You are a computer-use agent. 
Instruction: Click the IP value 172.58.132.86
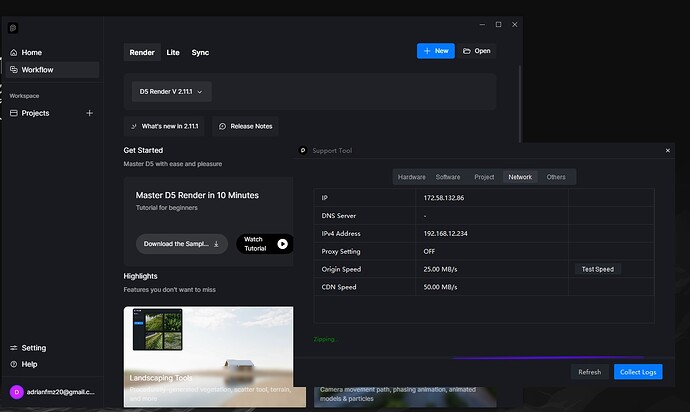coord(444,198)
